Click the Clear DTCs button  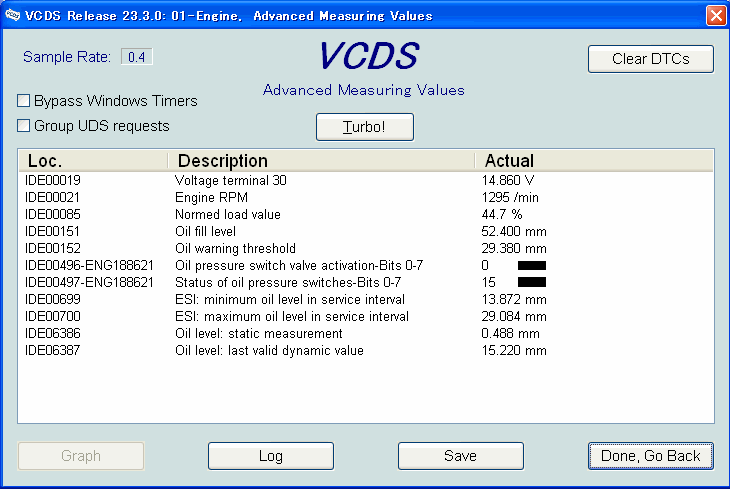[651, 59]
